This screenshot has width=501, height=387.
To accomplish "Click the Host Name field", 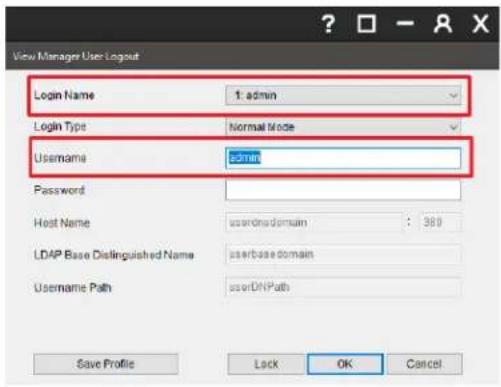I will pos(314,222).
